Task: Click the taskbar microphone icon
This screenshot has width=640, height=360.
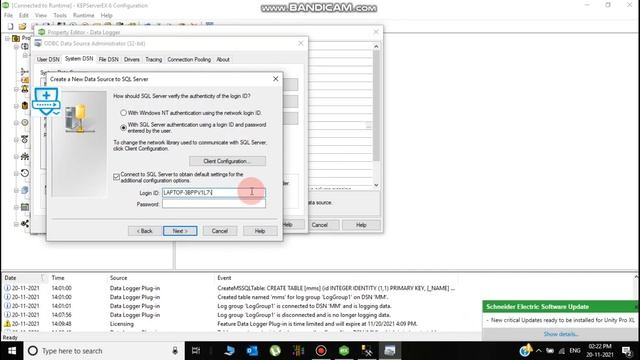Action: pyautogui.click(x=175, y=351)
